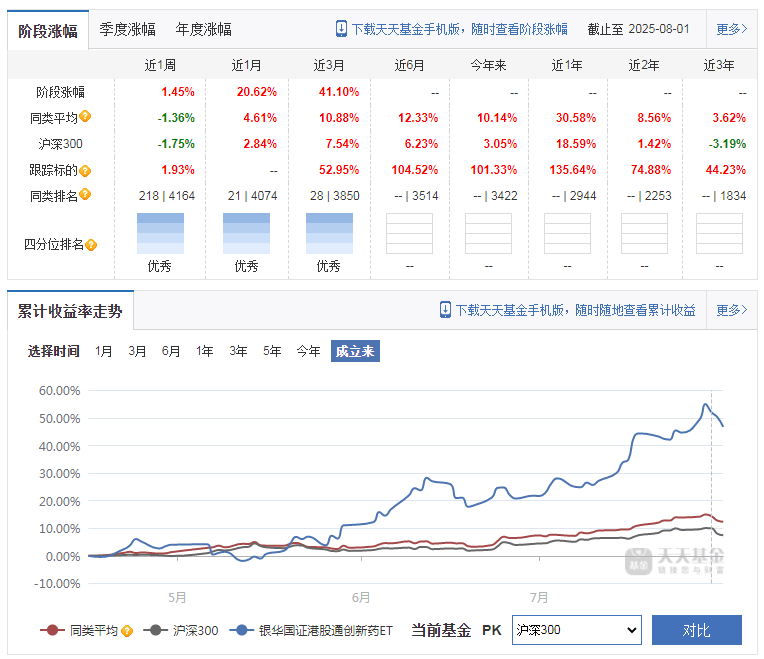Click the empty 近6月 quartile ranking box
Viewport: 764px width, 659px height.
409,233
